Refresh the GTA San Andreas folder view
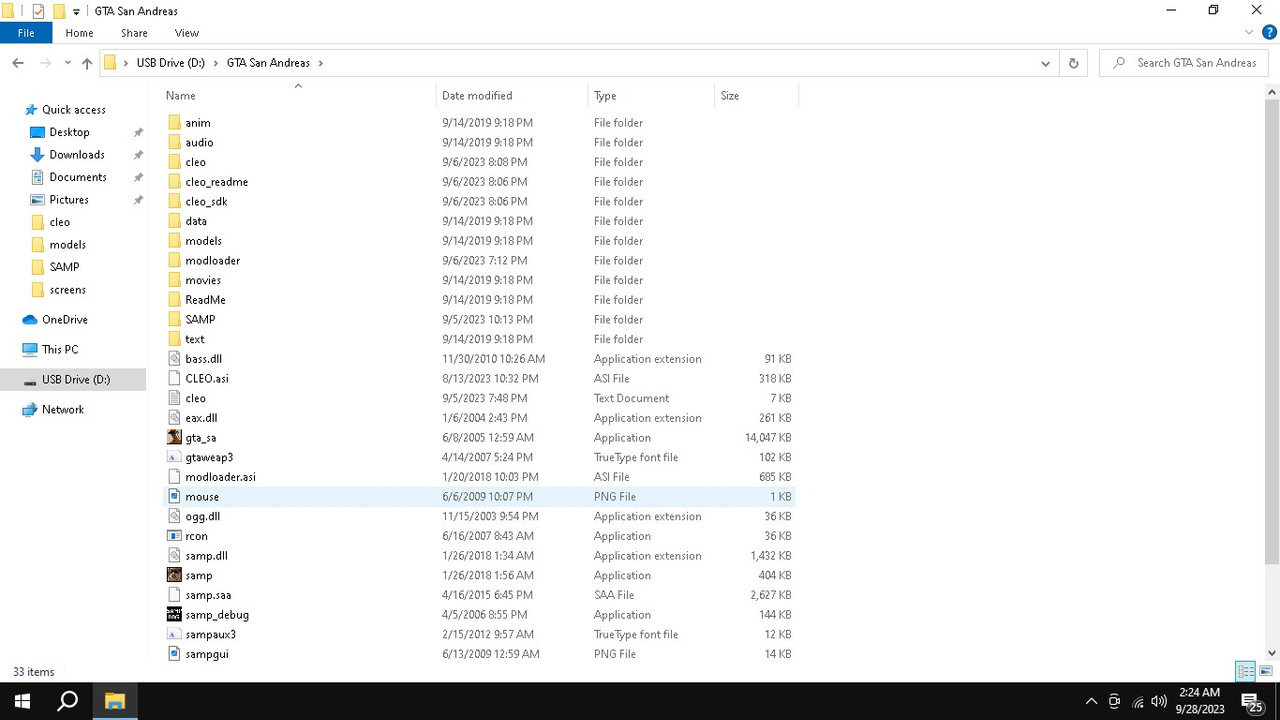Viewport: 1280px width, 720px height. [x=1073, y=63]
